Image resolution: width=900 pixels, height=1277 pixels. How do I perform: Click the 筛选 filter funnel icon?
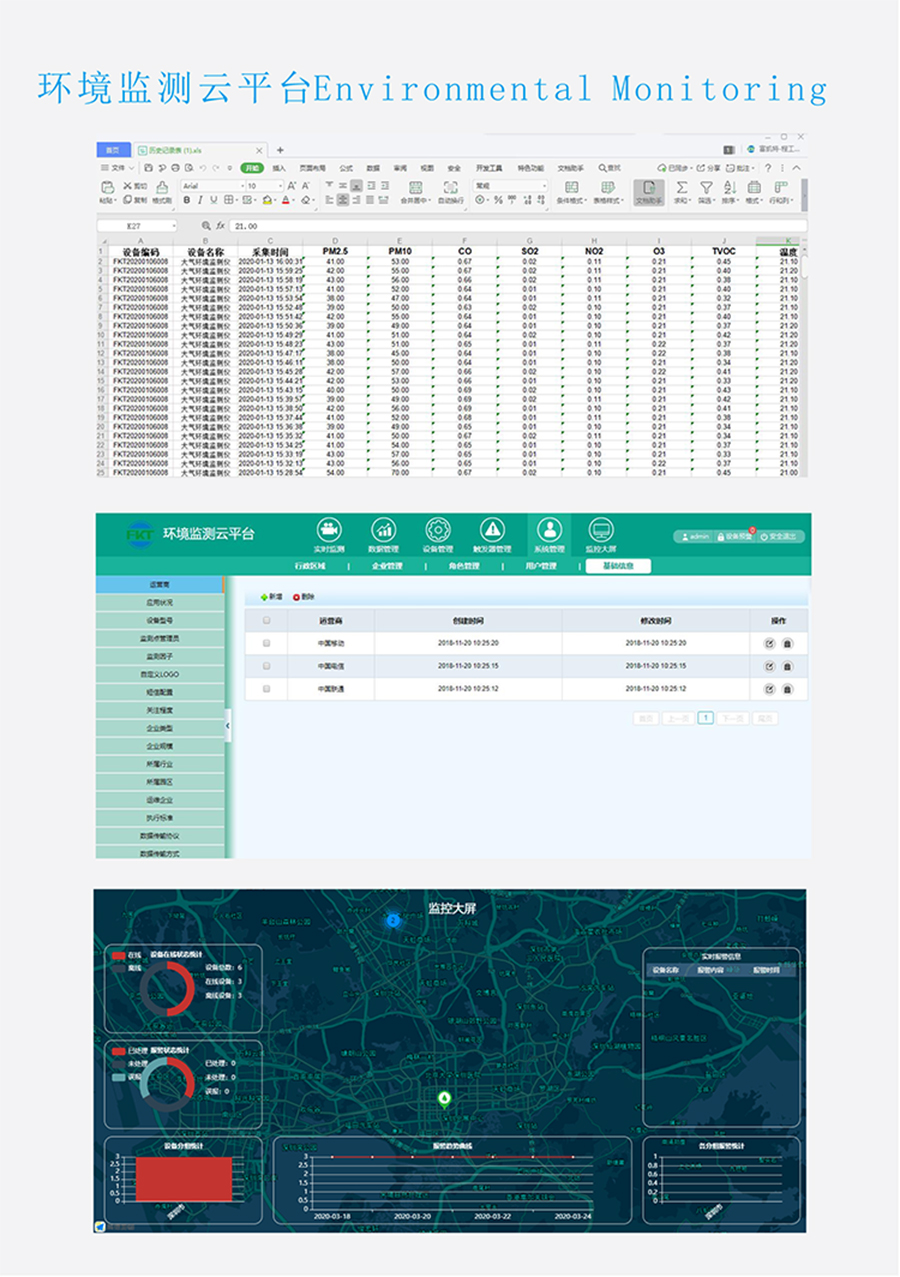(706, 187)
